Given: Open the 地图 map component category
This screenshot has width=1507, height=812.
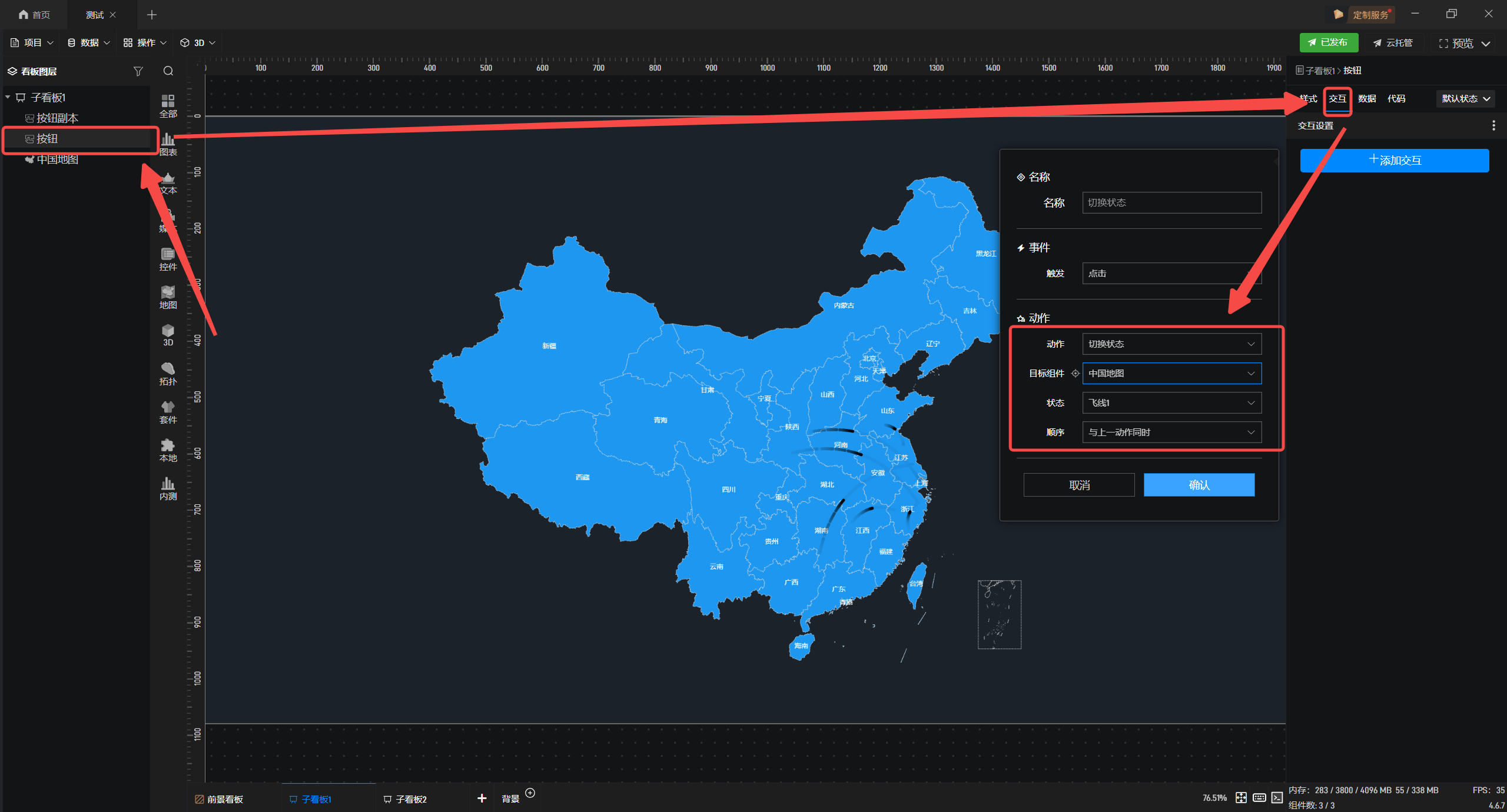Looking at the screenshot, I should pos(168,297).
